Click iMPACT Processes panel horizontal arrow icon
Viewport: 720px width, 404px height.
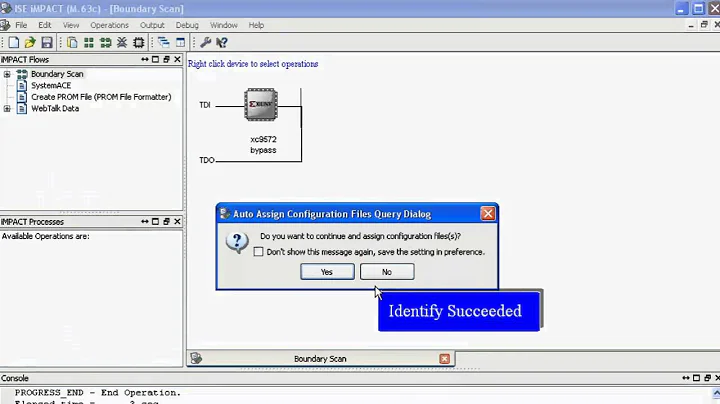[145, 221]
